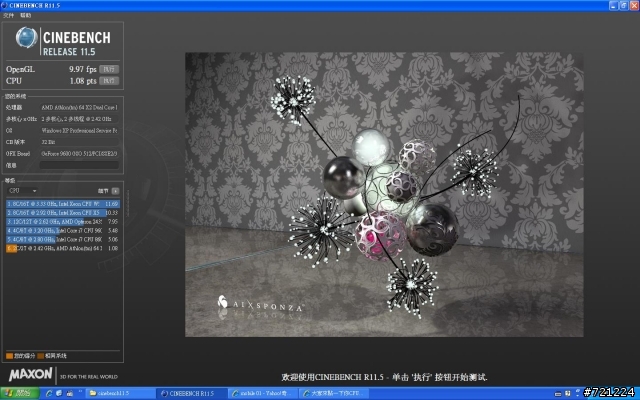Click the CPU run button

tap(109, 81)
